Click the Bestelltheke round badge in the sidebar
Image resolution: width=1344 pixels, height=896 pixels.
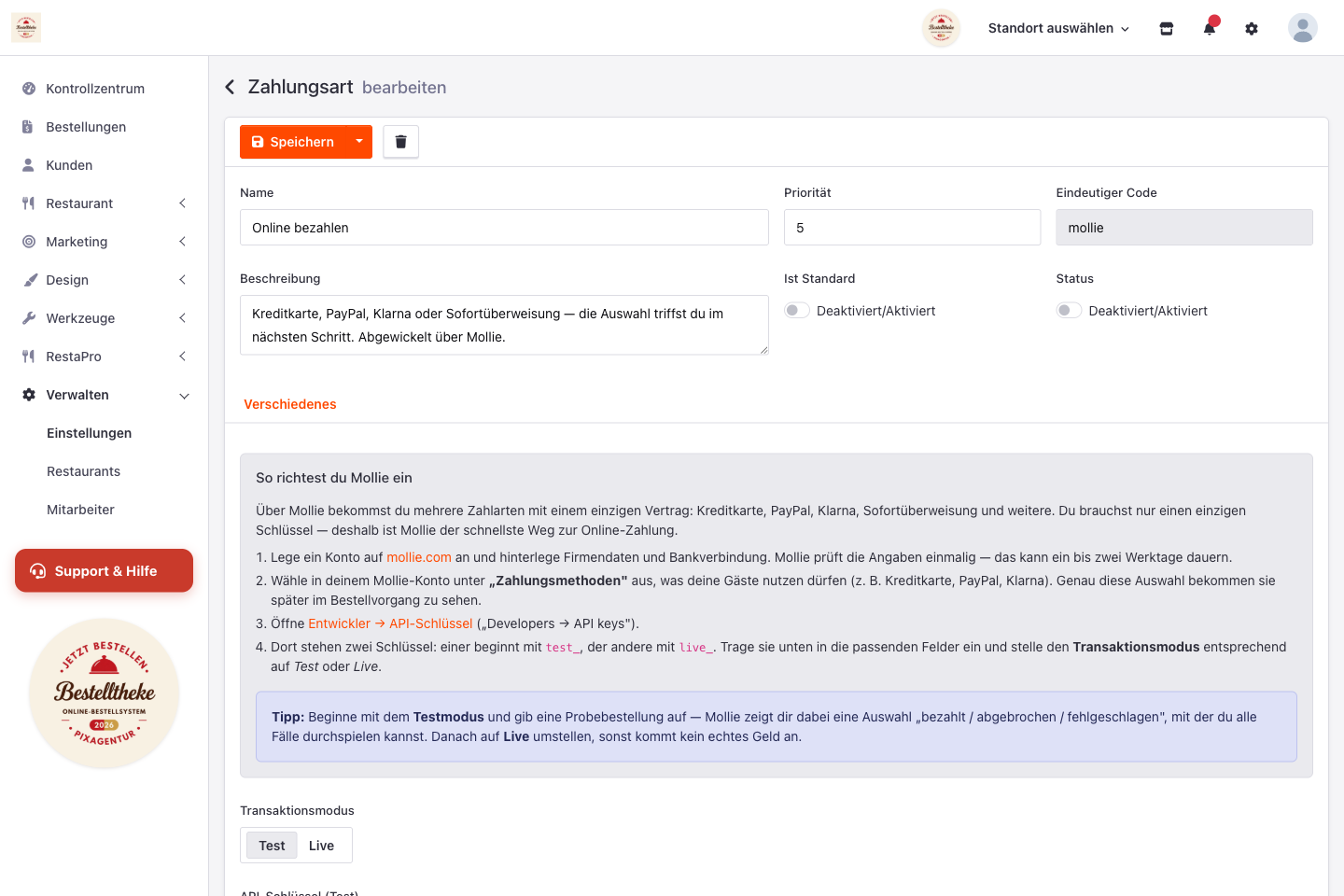[x=104, y=693]
